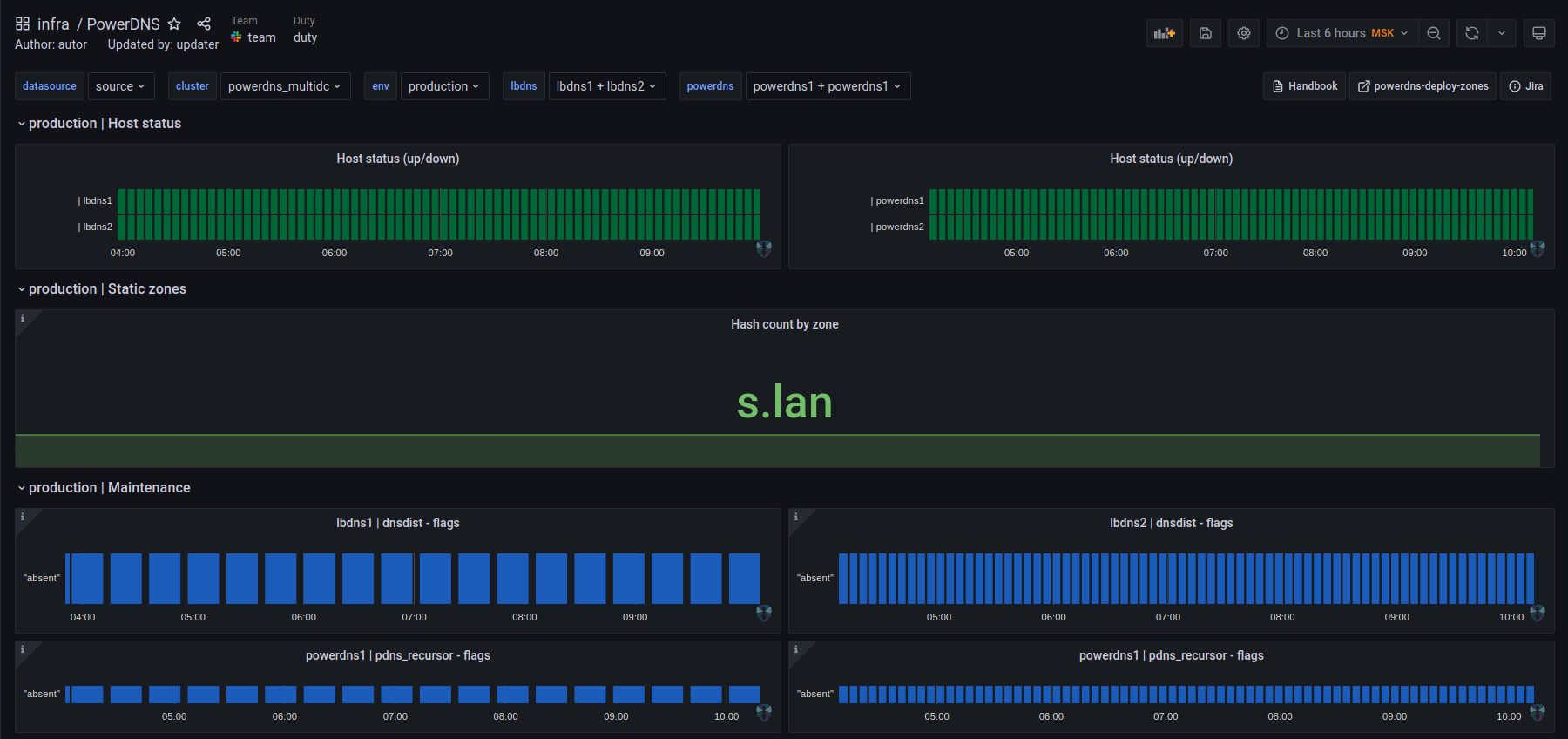The width and height of the screenshot is (1568, 739).
Task: Click the powerdns2 host status row label
Action: coord(897,227)
